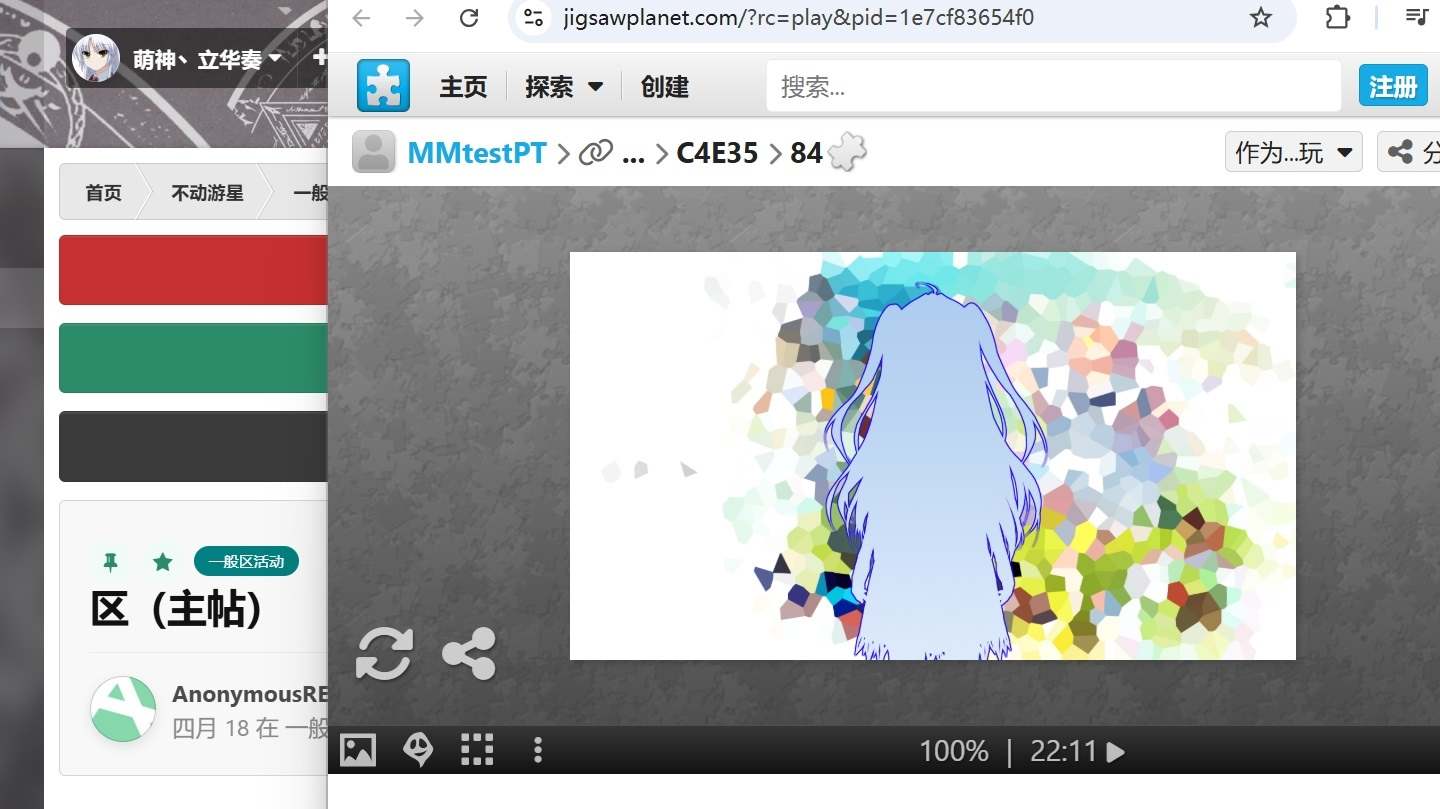This screenshot has height=809, width=1440.
Task: Bookmark this page with star icon
Action: tap(1261, 17)
